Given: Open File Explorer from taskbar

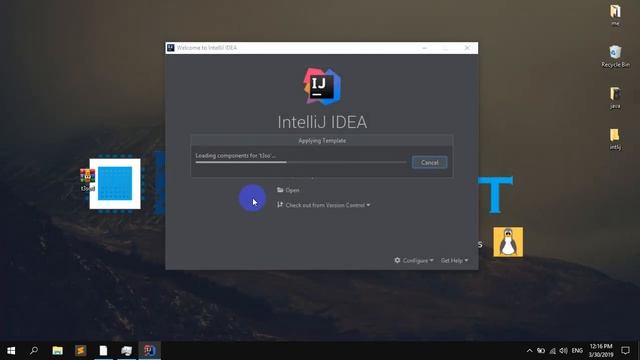Looking at the screenshot, I should pos(57,350).
